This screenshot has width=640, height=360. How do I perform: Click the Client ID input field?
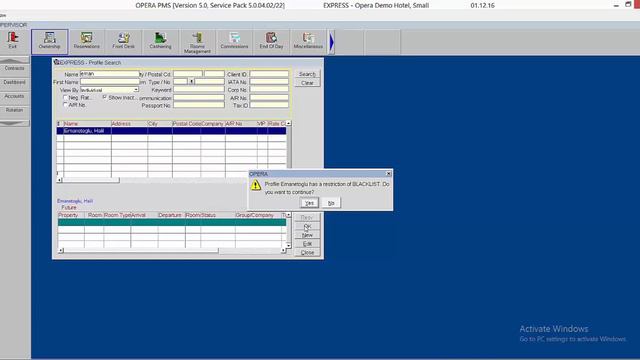coord(269,74)
